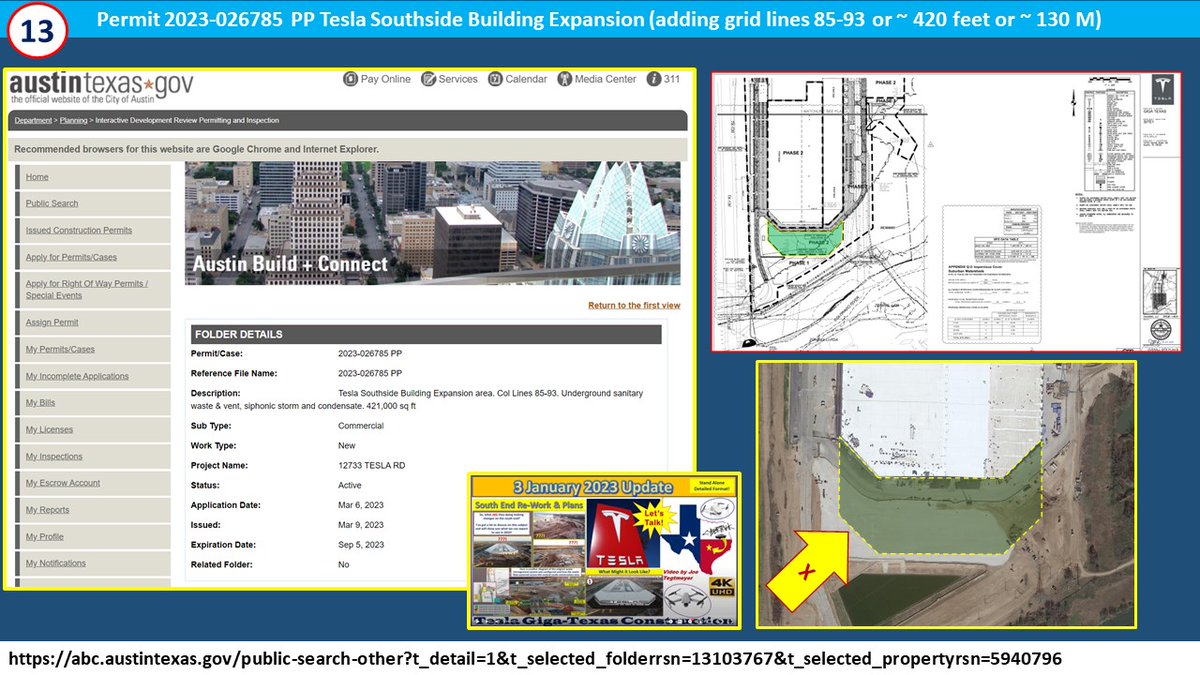1200x675 pixels.
Task: Click the Pay Online card icon
Action: click(x=351, y=79)
